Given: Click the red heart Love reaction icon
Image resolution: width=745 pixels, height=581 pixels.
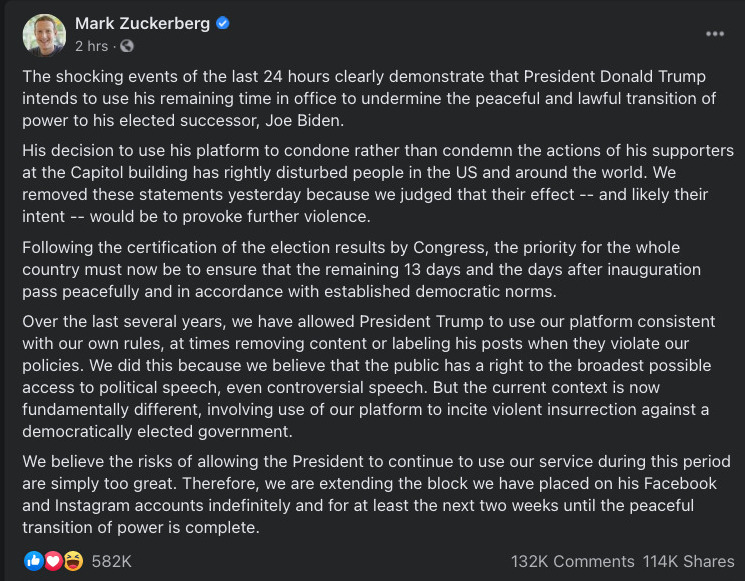Looking at the screenshot, I should pos(53,561).
